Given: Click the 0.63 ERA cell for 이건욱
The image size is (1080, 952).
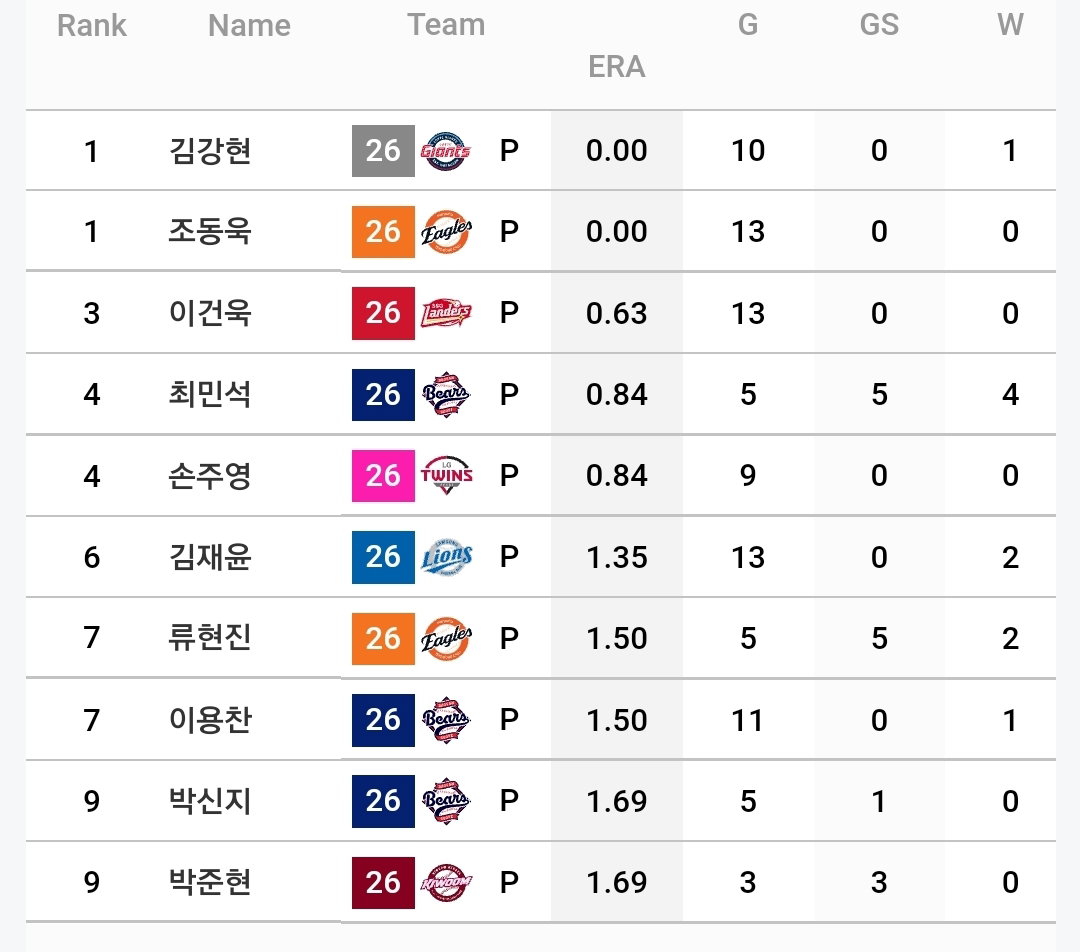Looking at the screenshot, I should point(616,313).
